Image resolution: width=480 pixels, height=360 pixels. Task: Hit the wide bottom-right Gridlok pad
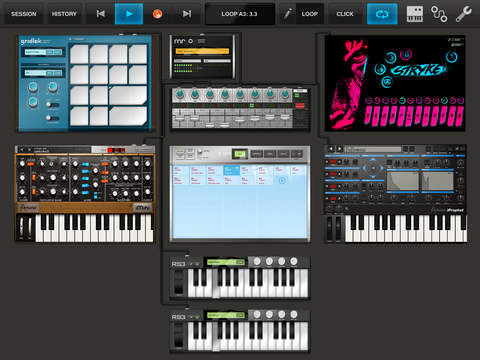[128, 116]
